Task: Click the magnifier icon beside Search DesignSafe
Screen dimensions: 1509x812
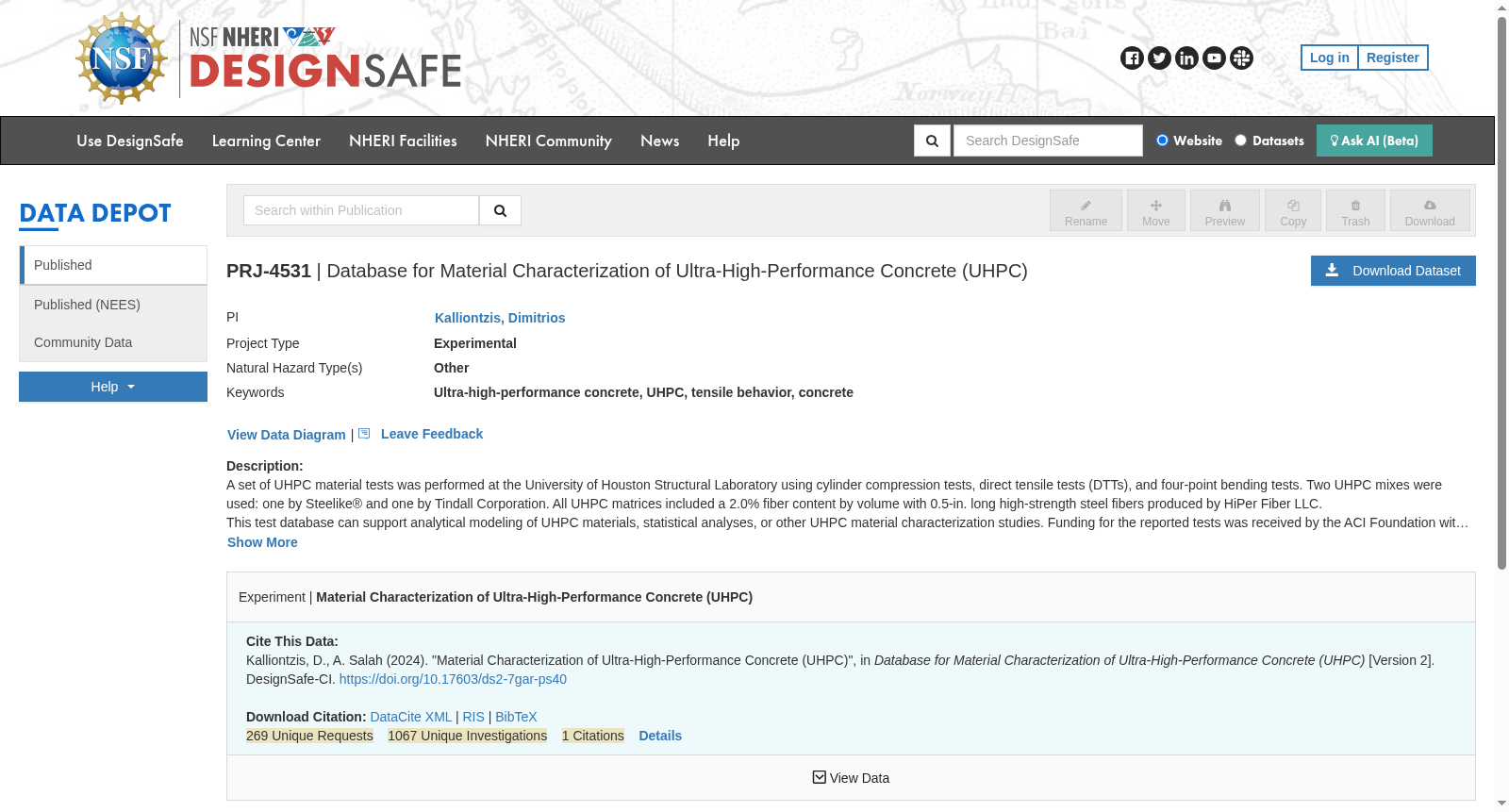Action: pos(932,141)
